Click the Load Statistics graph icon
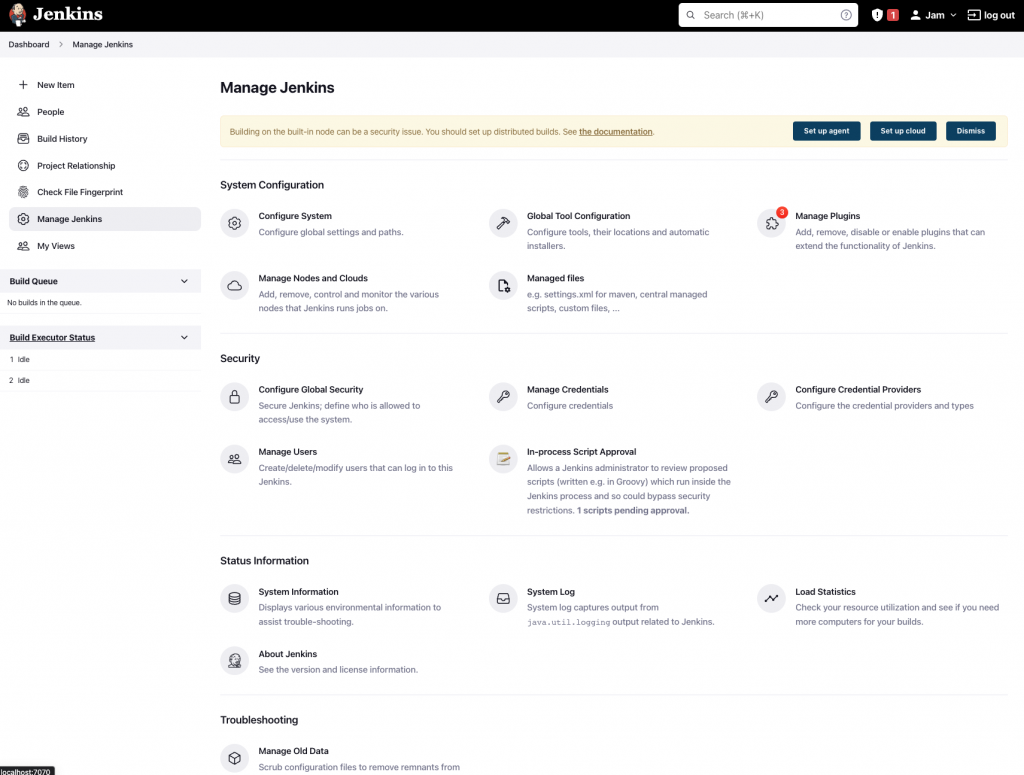 pyautogui.click(x=771, y=599)
